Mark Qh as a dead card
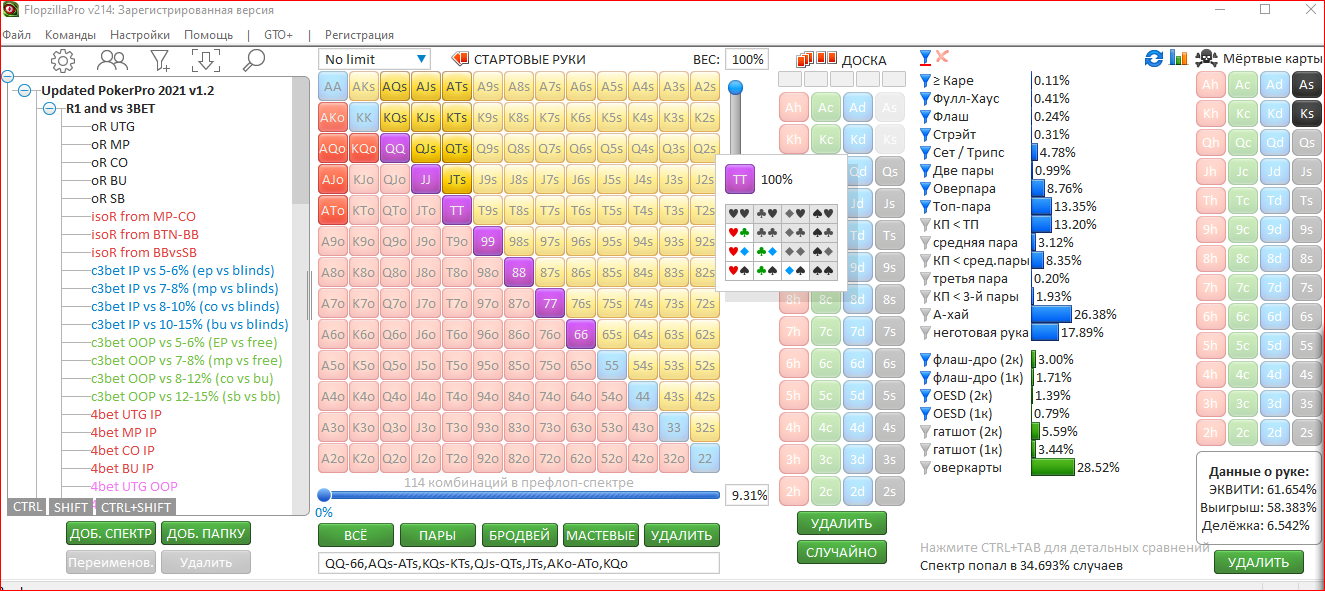1325x591 pixels. pyautogui.click(x=1211, y=143)
